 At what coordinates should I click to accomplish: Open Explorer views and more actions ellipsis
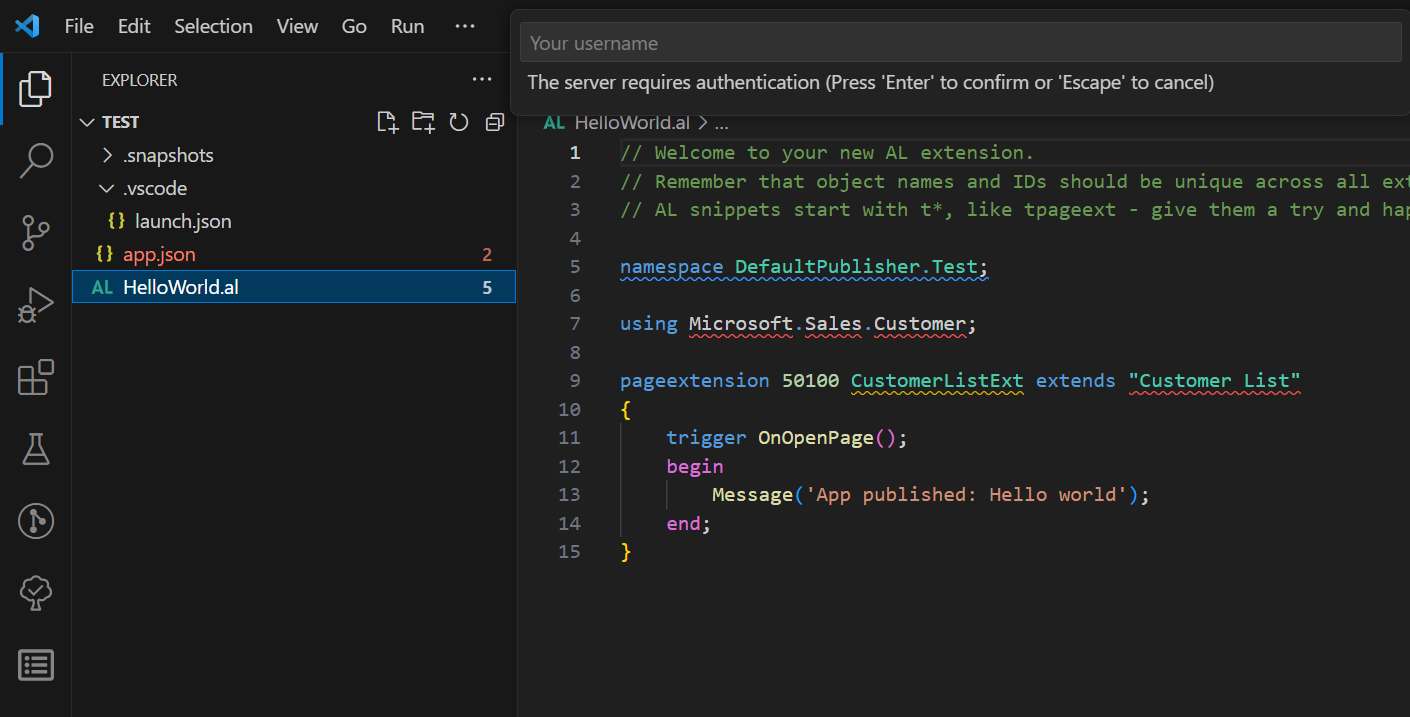pyautogui.click(x=482, y=79)
